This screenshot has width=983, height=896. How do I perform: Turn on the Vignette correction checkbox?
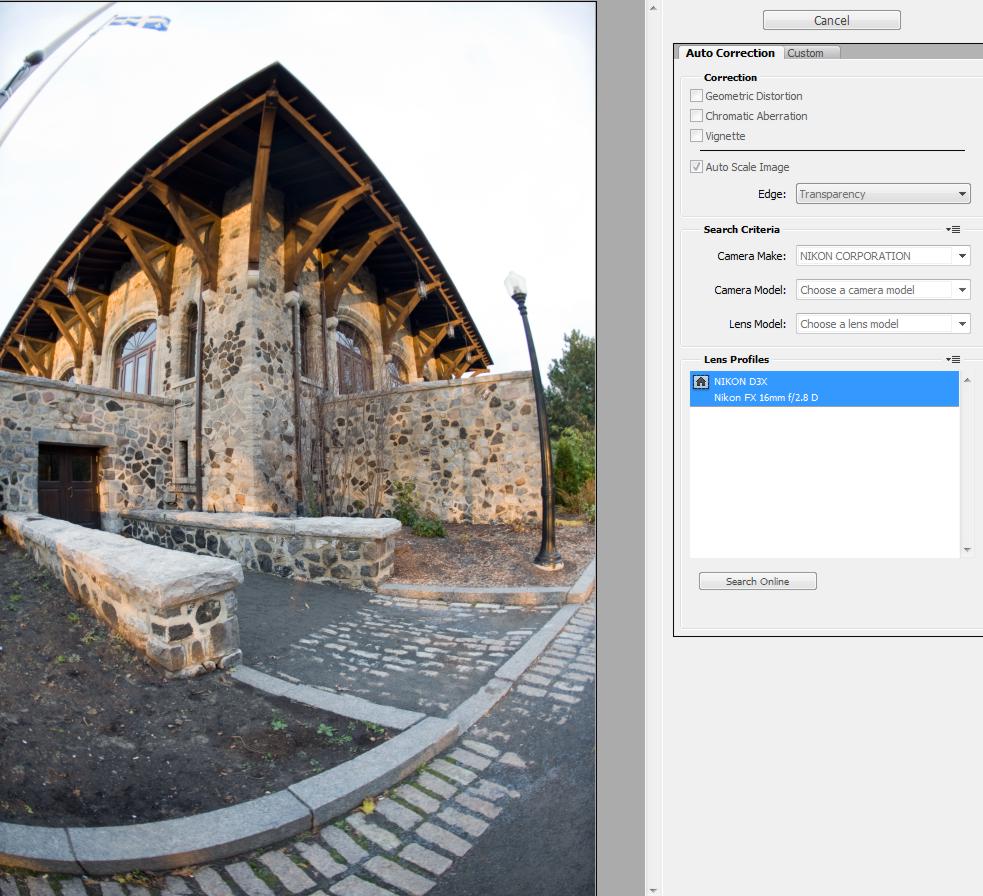click(x=696, y=136)
